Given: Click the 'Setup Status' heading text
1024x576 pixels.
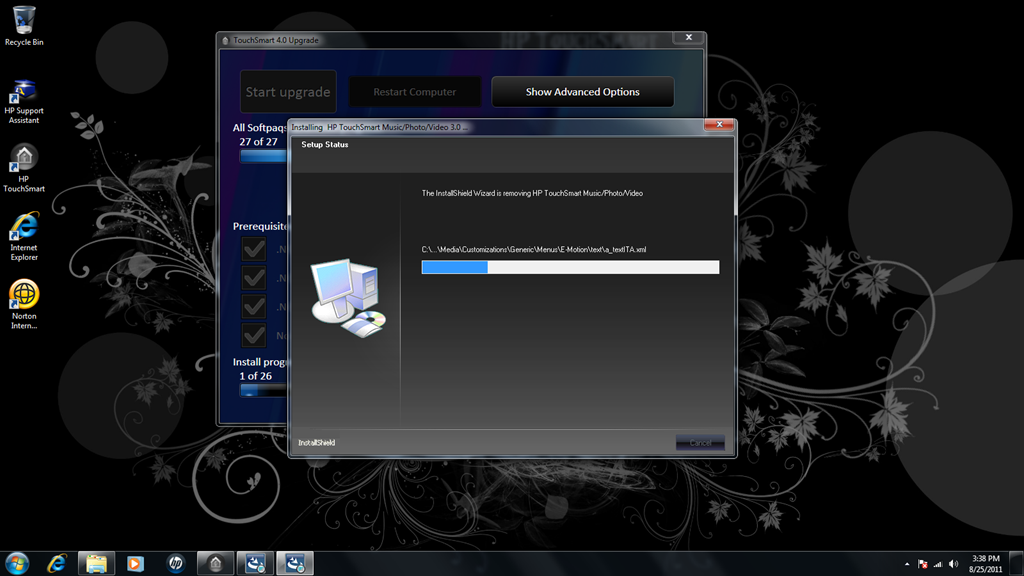Looking at the screenshot, I should point(325,144).
